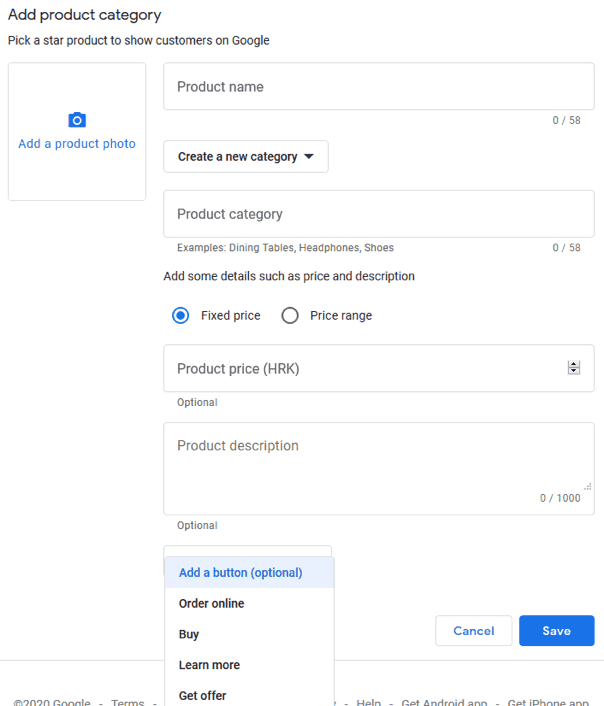Screen dimensions: 604x706
Task: Click the camera icon to add photo
Action: pyautogui.click(x=77, y=120)
